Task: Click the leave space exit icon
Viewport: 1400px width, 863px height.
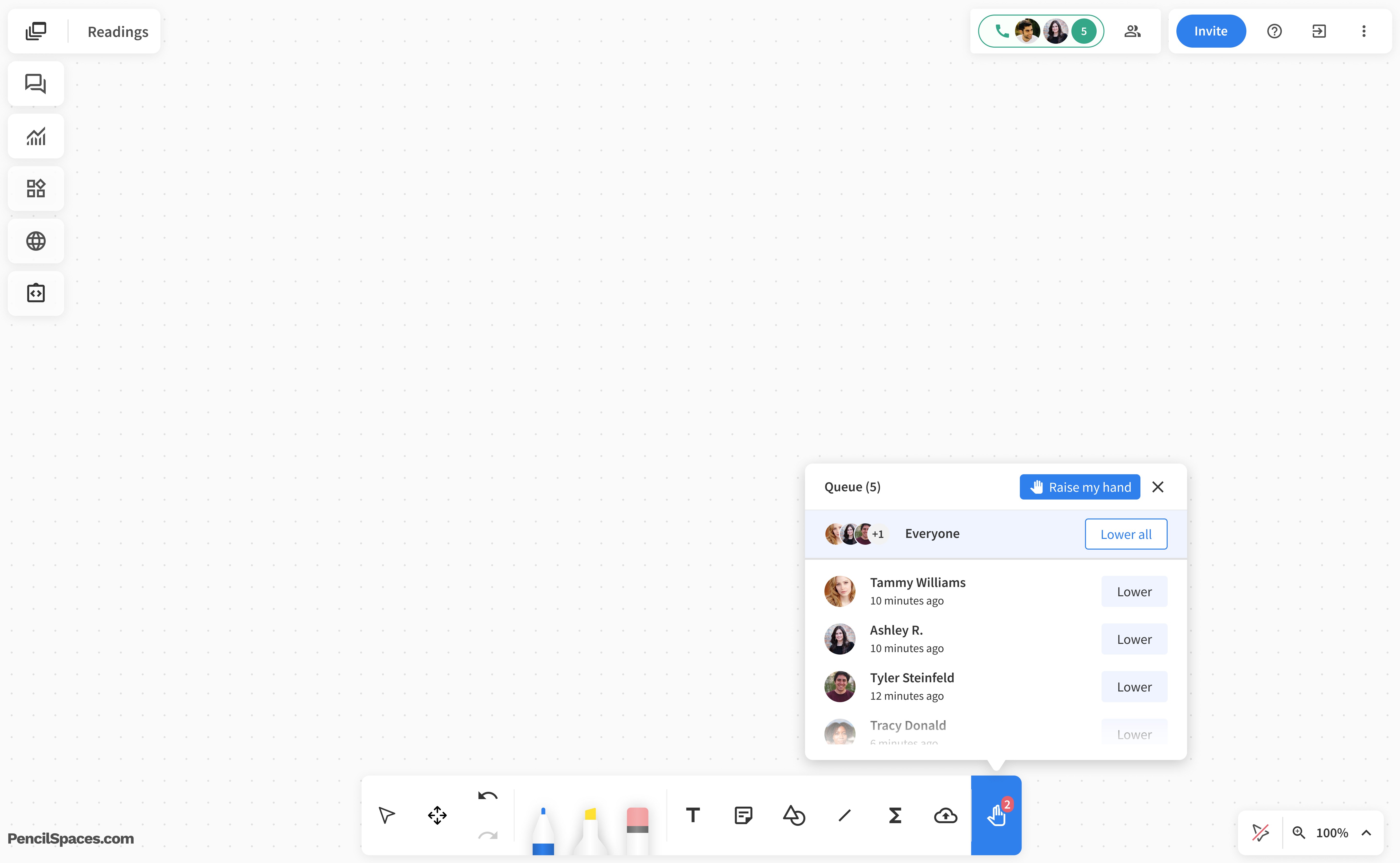Action: pyautogui.click(x=1319, y=31)
